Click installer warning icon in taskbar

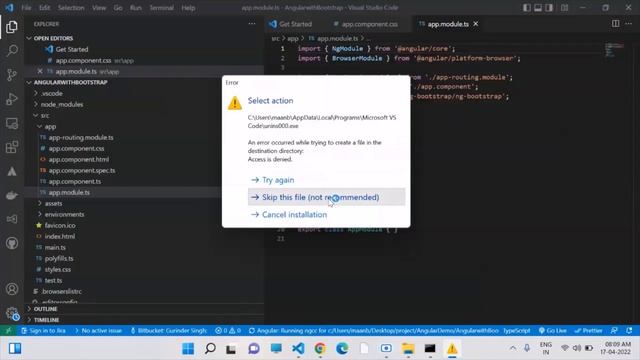tap(452, 348)
